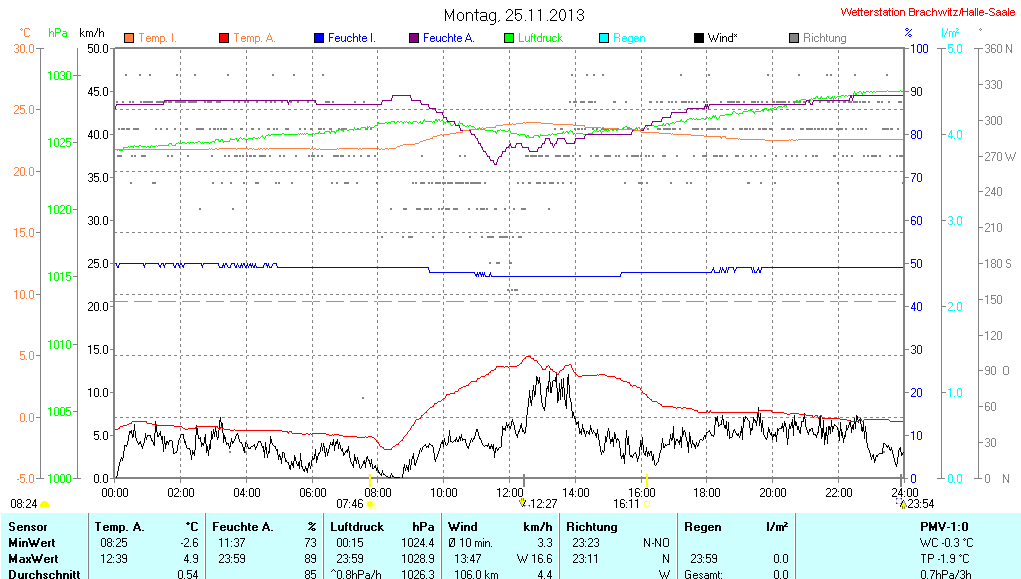Click the blue Feuchte I. legend square
Screen dimensions: 1021x579
(x=318, y=38)
